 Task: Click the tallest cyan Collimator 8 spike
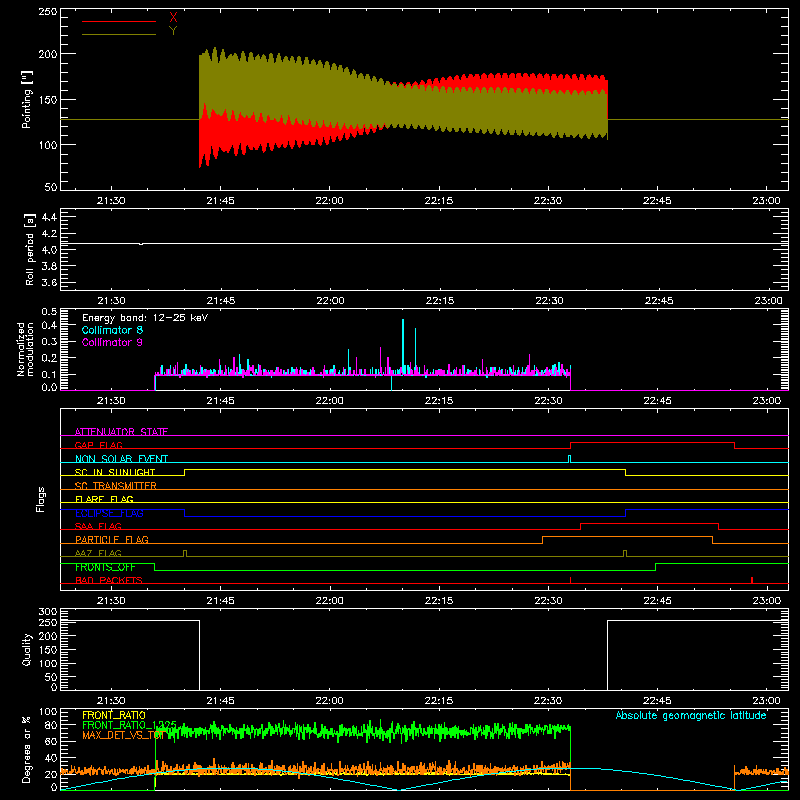(x=403, y=347)
